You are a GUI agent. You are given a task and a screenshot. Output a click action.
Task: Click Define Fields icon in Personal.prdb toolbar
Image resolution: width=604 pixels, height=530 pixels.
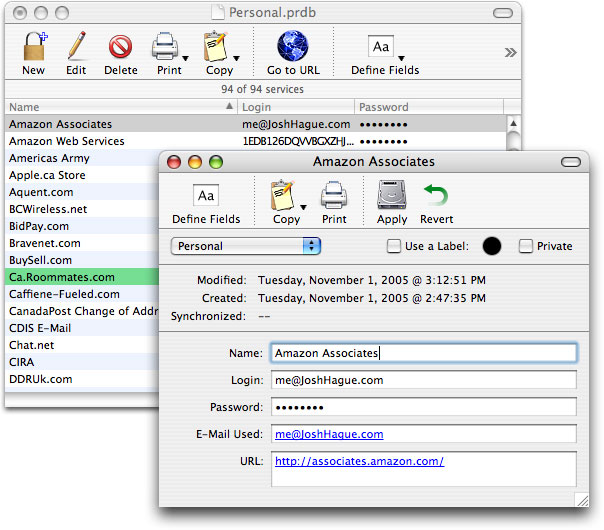381,47
